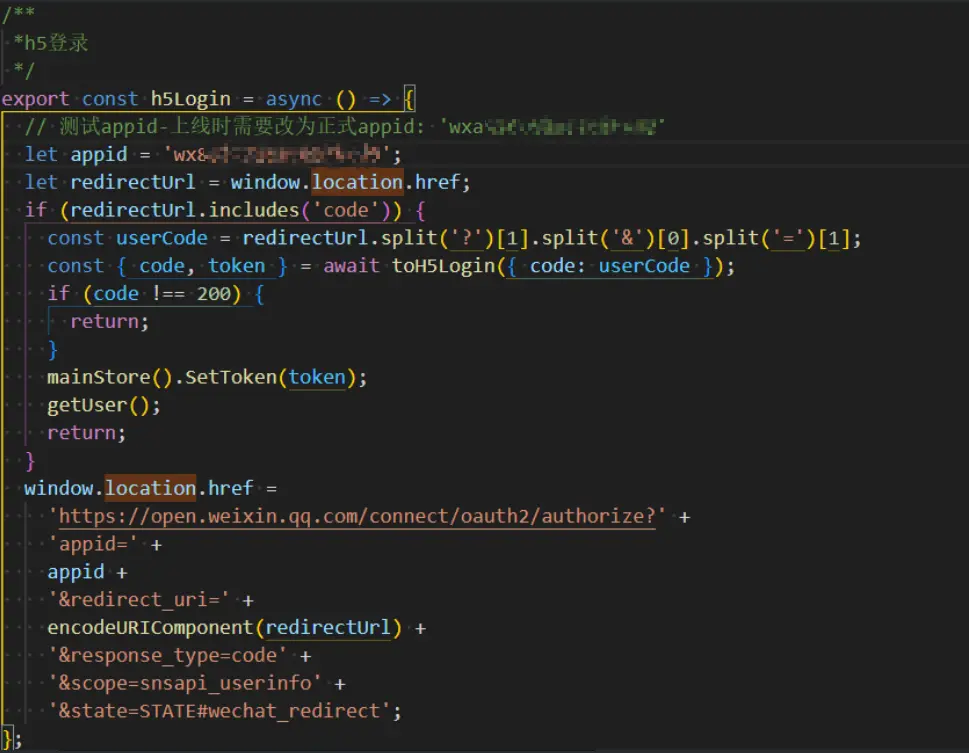
Task: Click 'appid' in the let appid declaration
Action: pyautogui.click(x=99, y=155)
